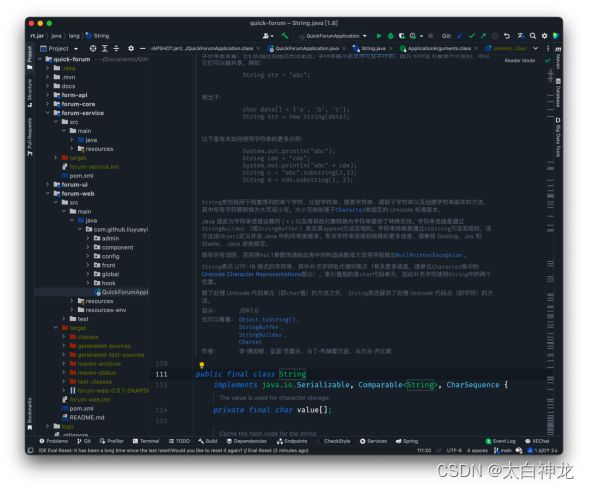589x489 pixels.
Task: Open the Terminal tool window tab
Action: point(146,441)
